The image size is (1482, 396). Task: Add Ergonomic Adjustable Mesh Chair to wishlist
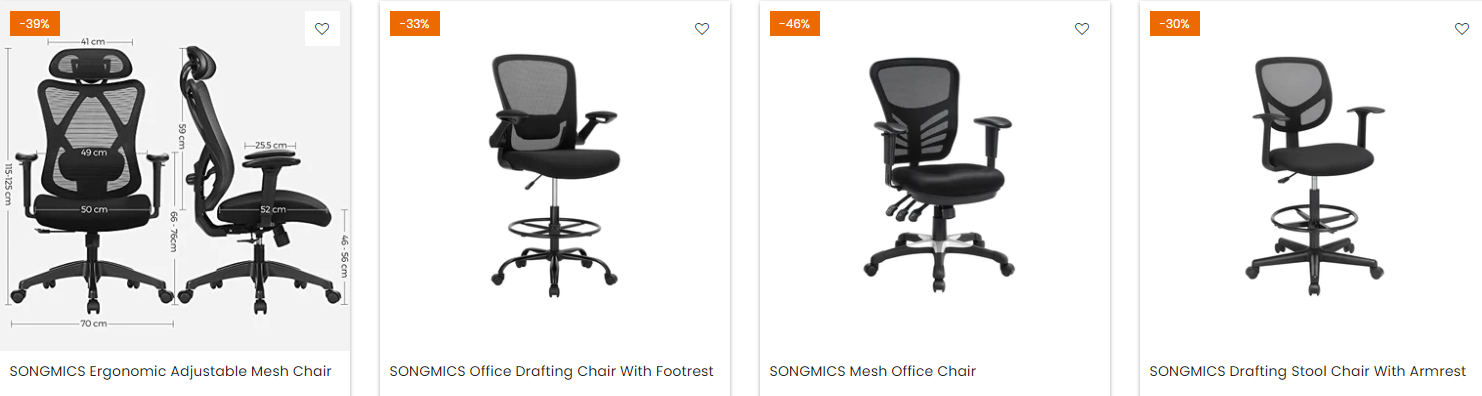(322, 29)
